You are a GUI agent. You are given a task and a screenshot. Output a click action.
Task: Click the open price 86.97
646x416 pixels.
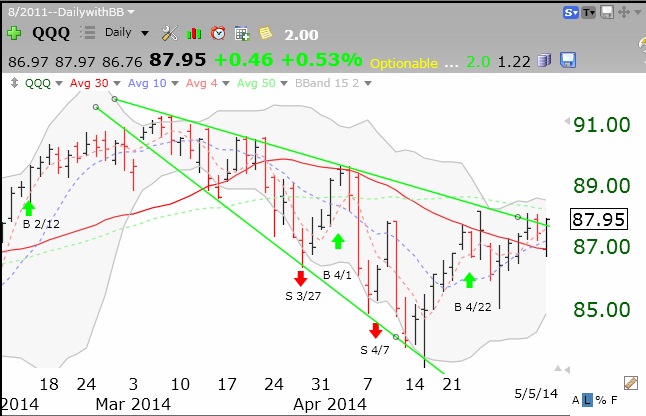[28, 62]
